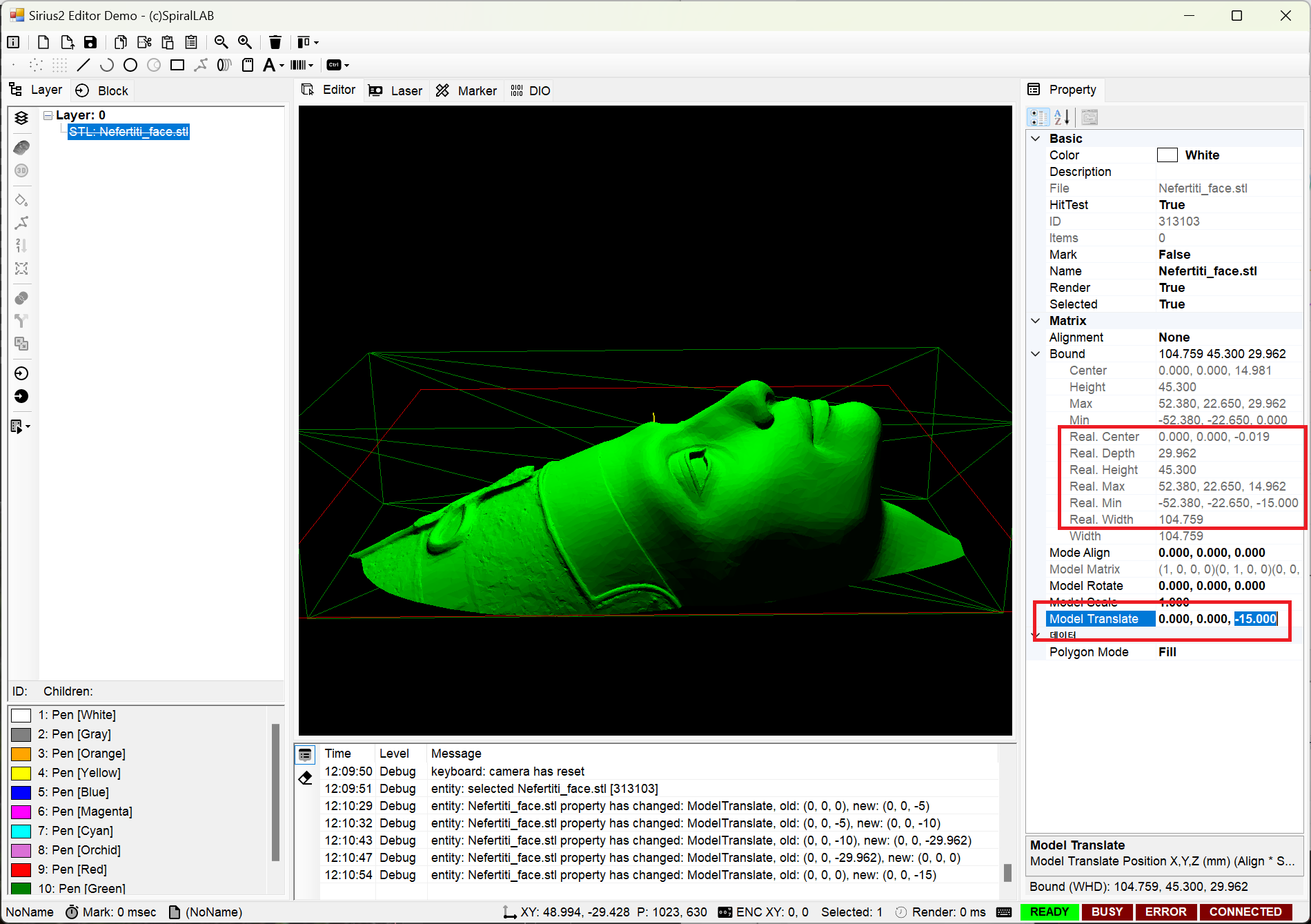Toggle categorized view in Property panel
The height and width of the screenshot is (924, 1311).
point(1038,117)
